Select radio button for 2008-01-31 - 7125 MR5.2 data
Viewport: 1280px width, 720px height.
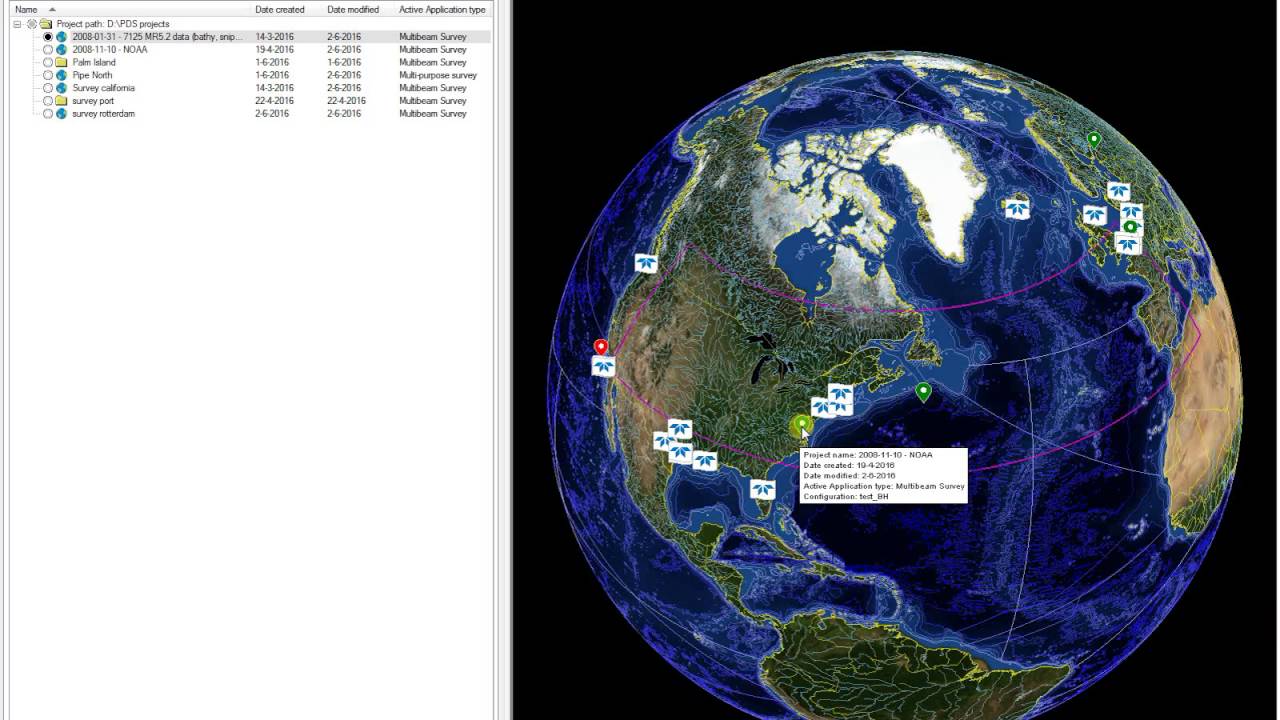(47, 36)
